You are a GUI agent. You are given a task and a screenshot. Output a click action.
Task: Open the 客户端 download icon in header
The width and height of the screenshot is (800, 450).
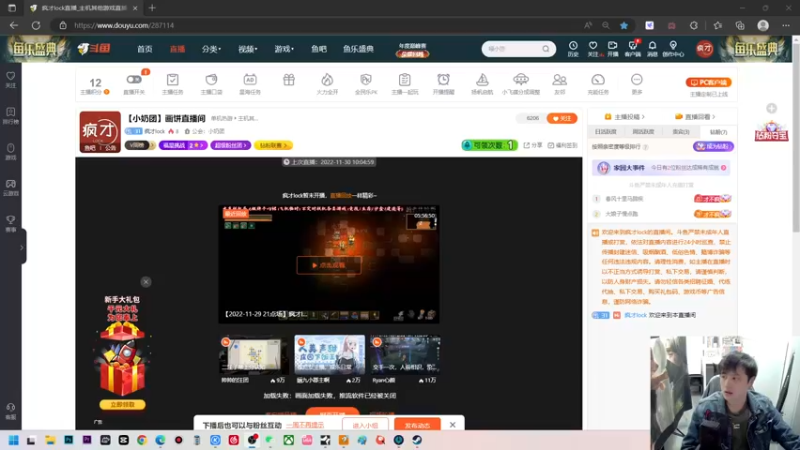pos(633,46)
